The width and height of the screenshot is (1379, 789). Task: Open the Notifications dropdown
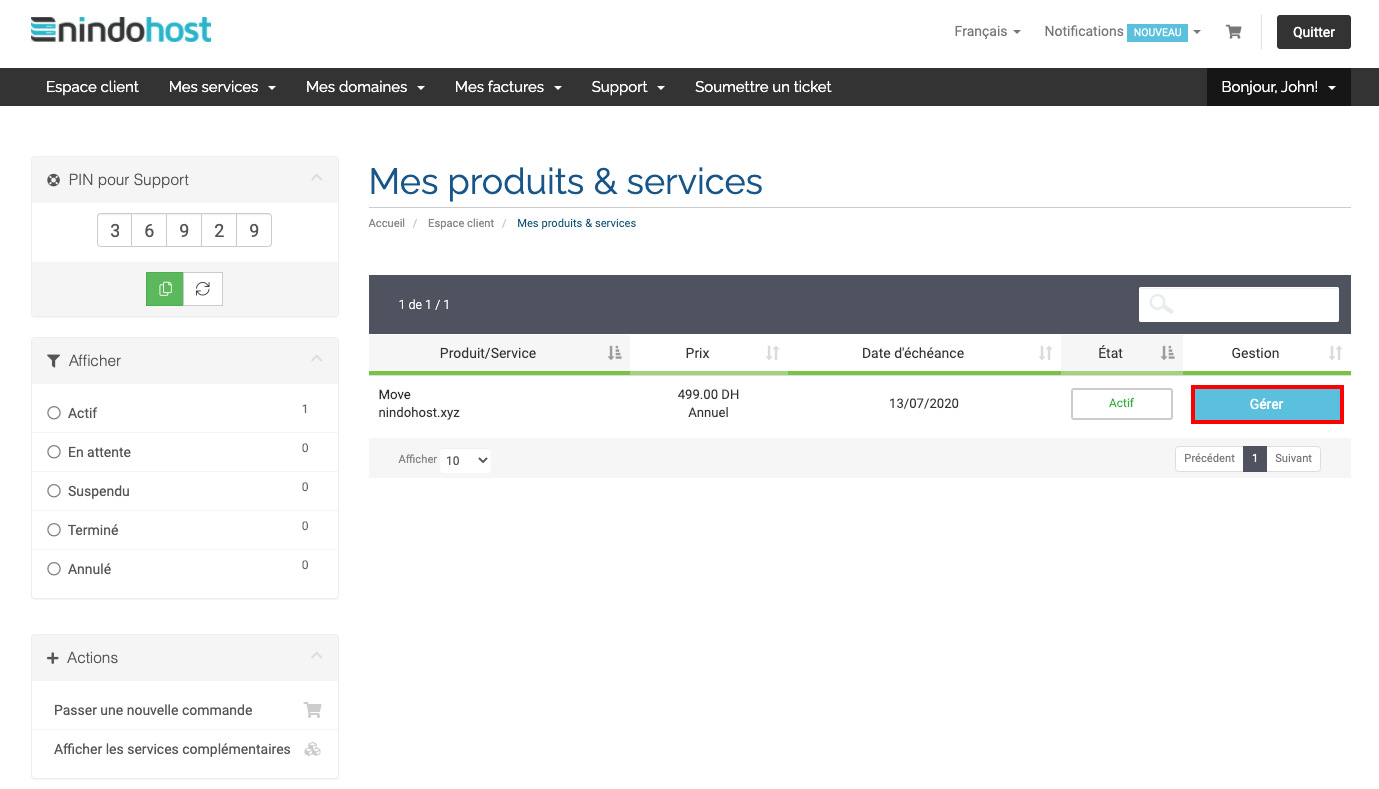(x=1122, y=32)
